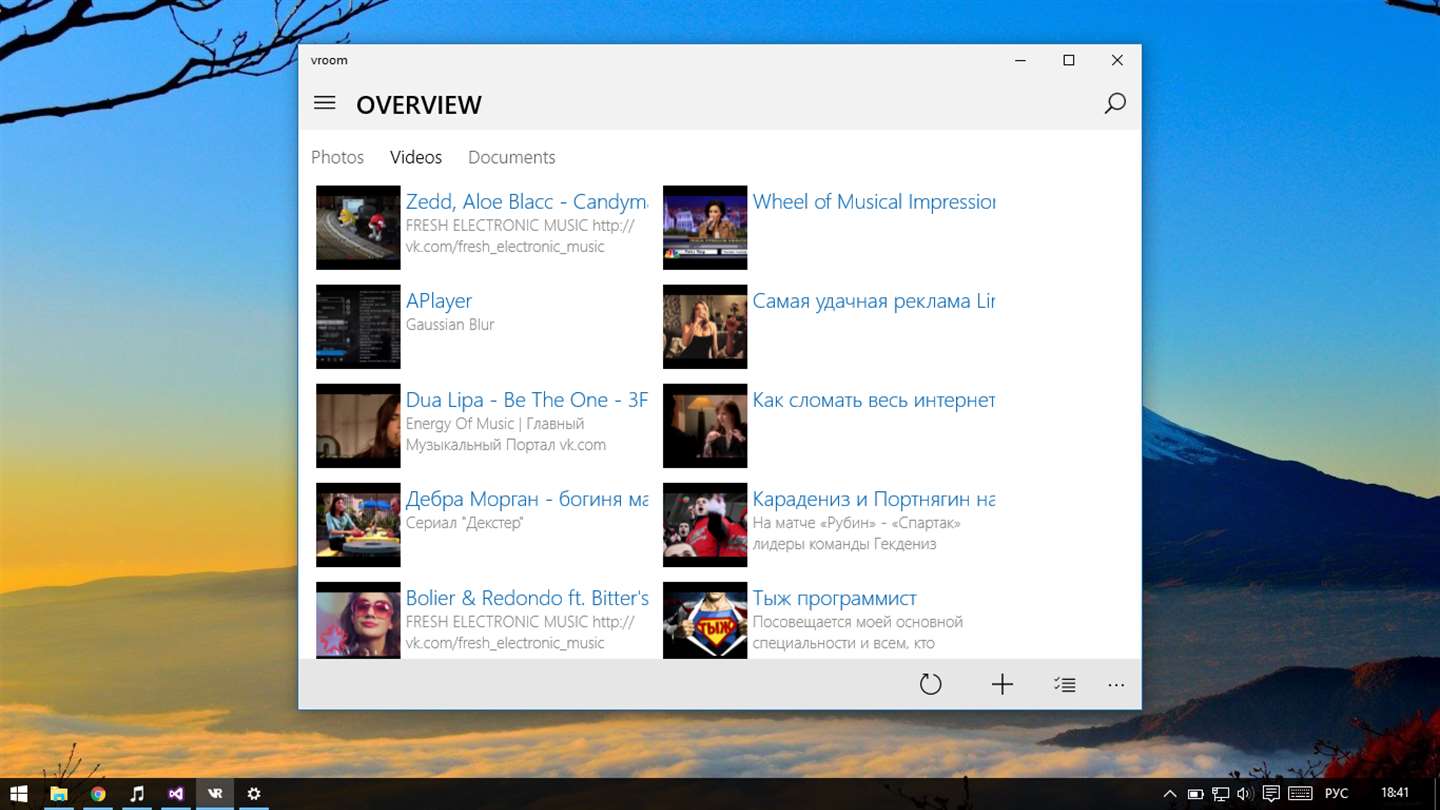The height and width of the screenshot is (810, 1440).
Task: Open the volume control in the system tray
Action: pyautogui.click(x=1245, y=794)
